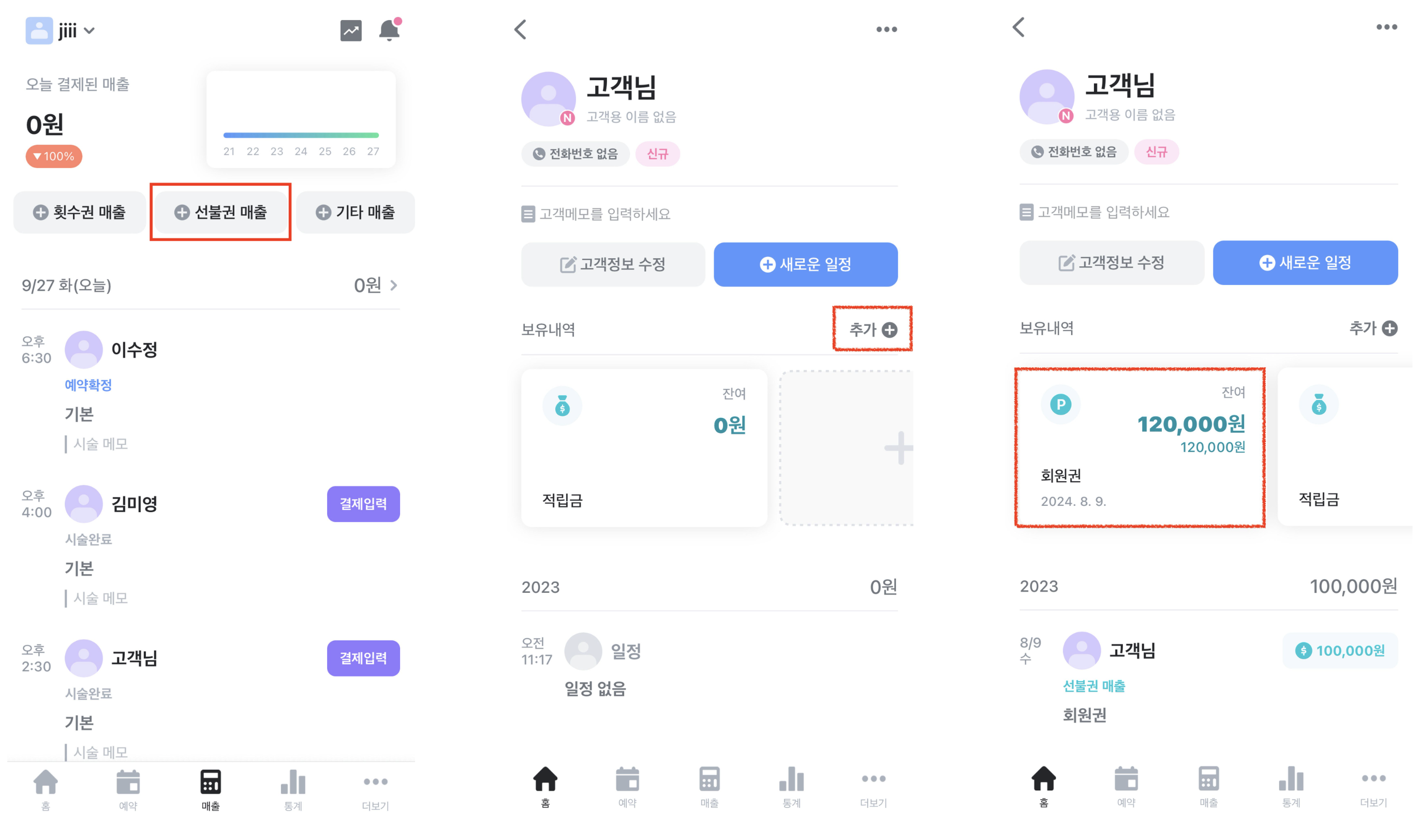Click the weekly sales graph line

click(301, 136)
